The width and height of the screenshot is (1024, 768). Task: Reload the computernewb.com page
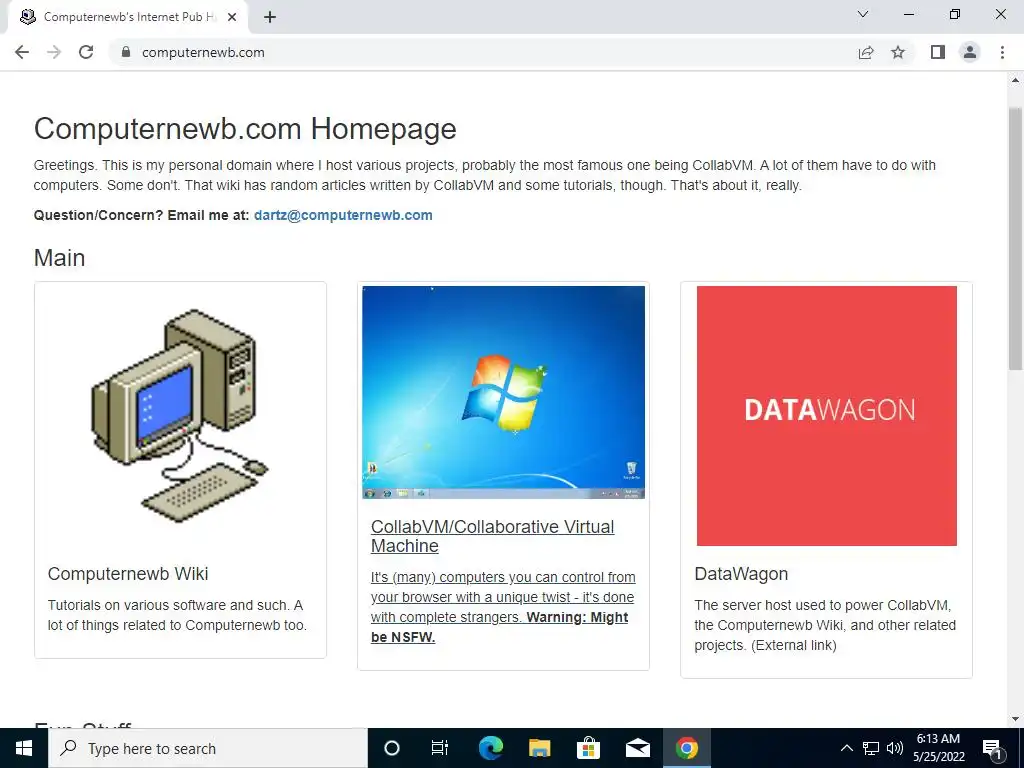pos(86,52)
